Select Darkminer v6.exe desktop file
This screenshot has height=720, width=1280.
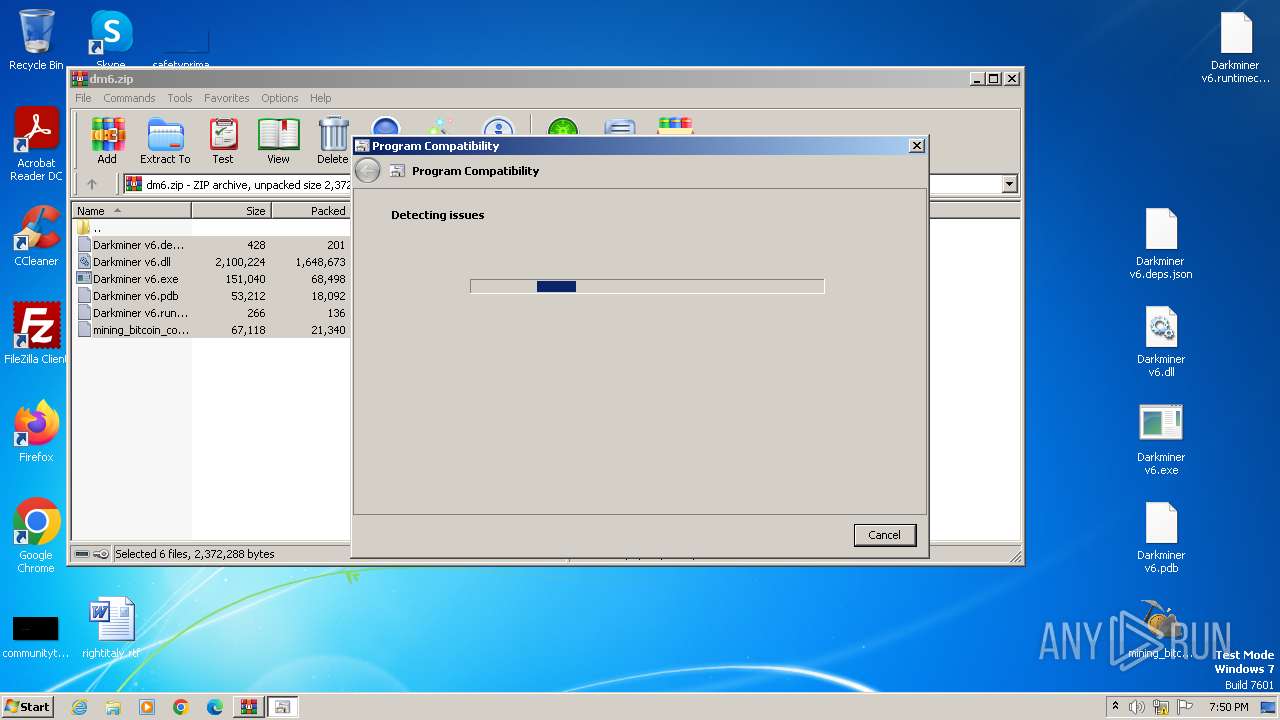(x=1161, y=439)
